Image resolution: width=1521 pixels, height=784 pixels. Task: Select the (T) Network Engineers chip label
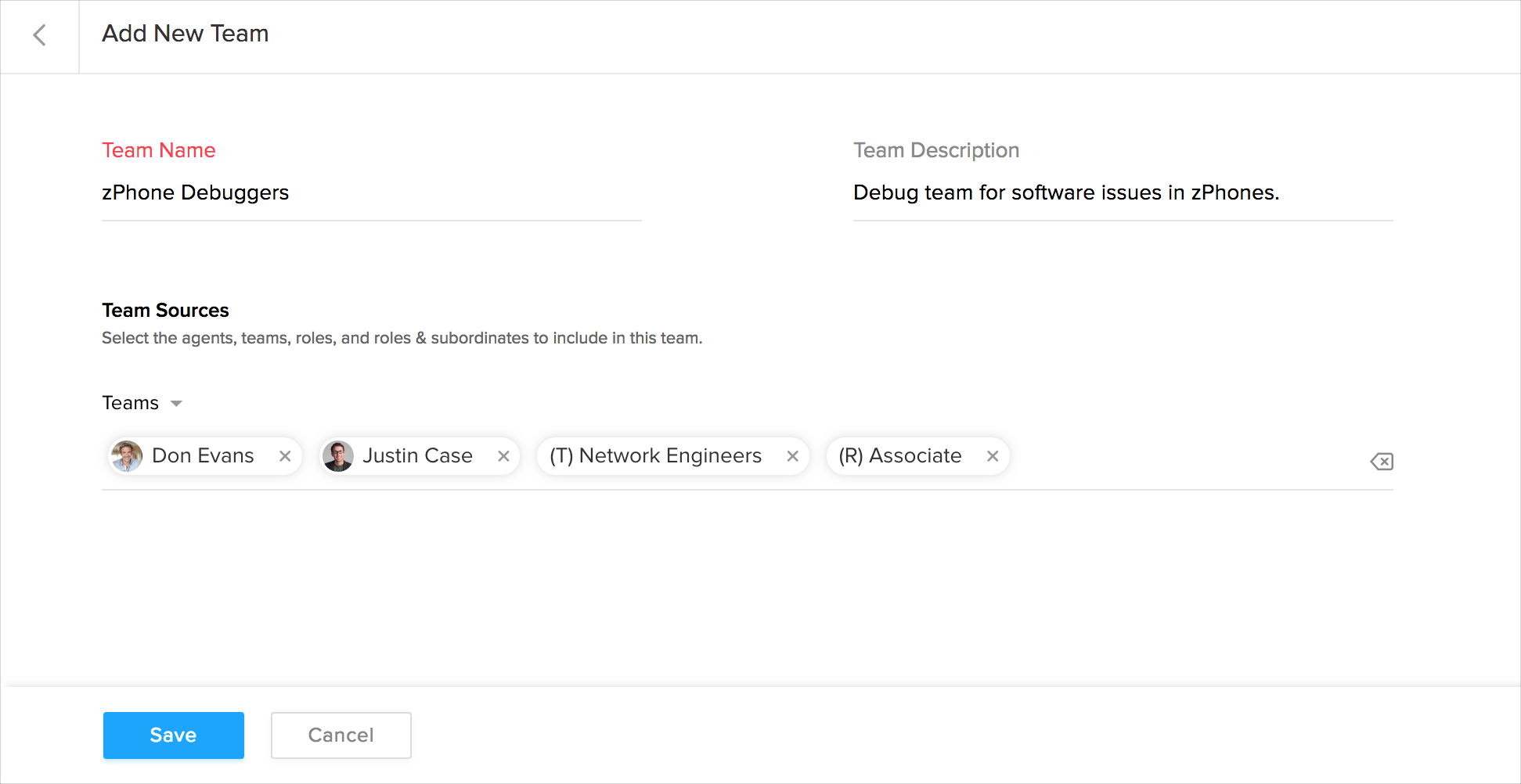[x=655, y=456]
